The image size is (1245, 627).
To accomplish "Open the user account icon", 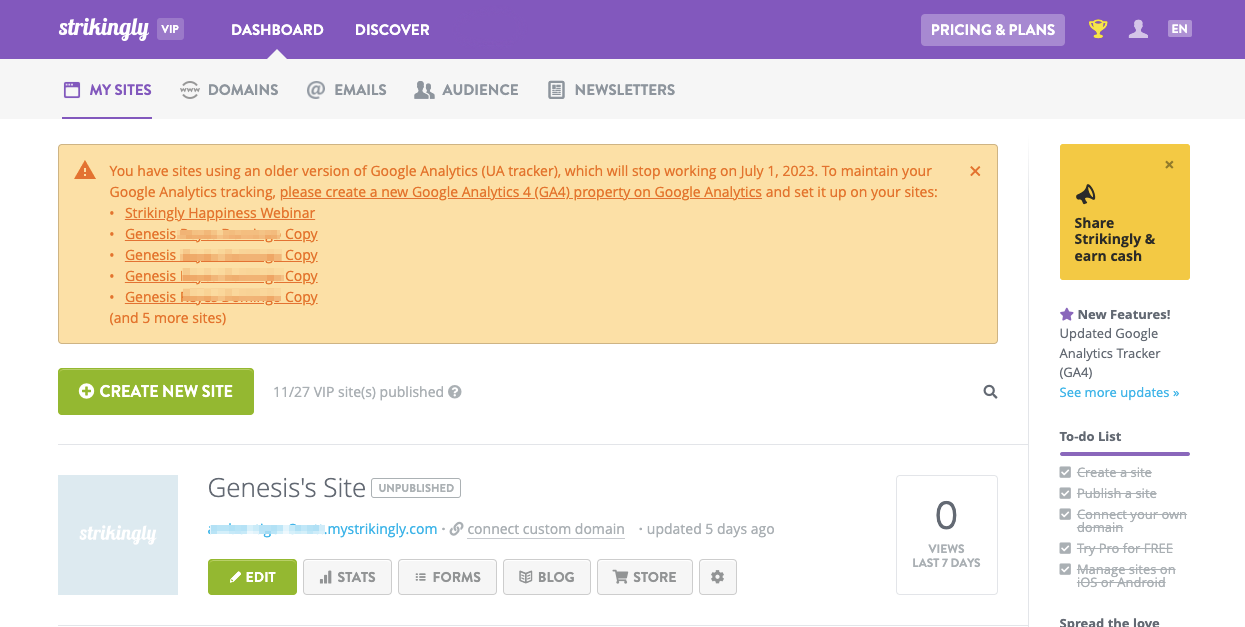I will coord(1138,29).
